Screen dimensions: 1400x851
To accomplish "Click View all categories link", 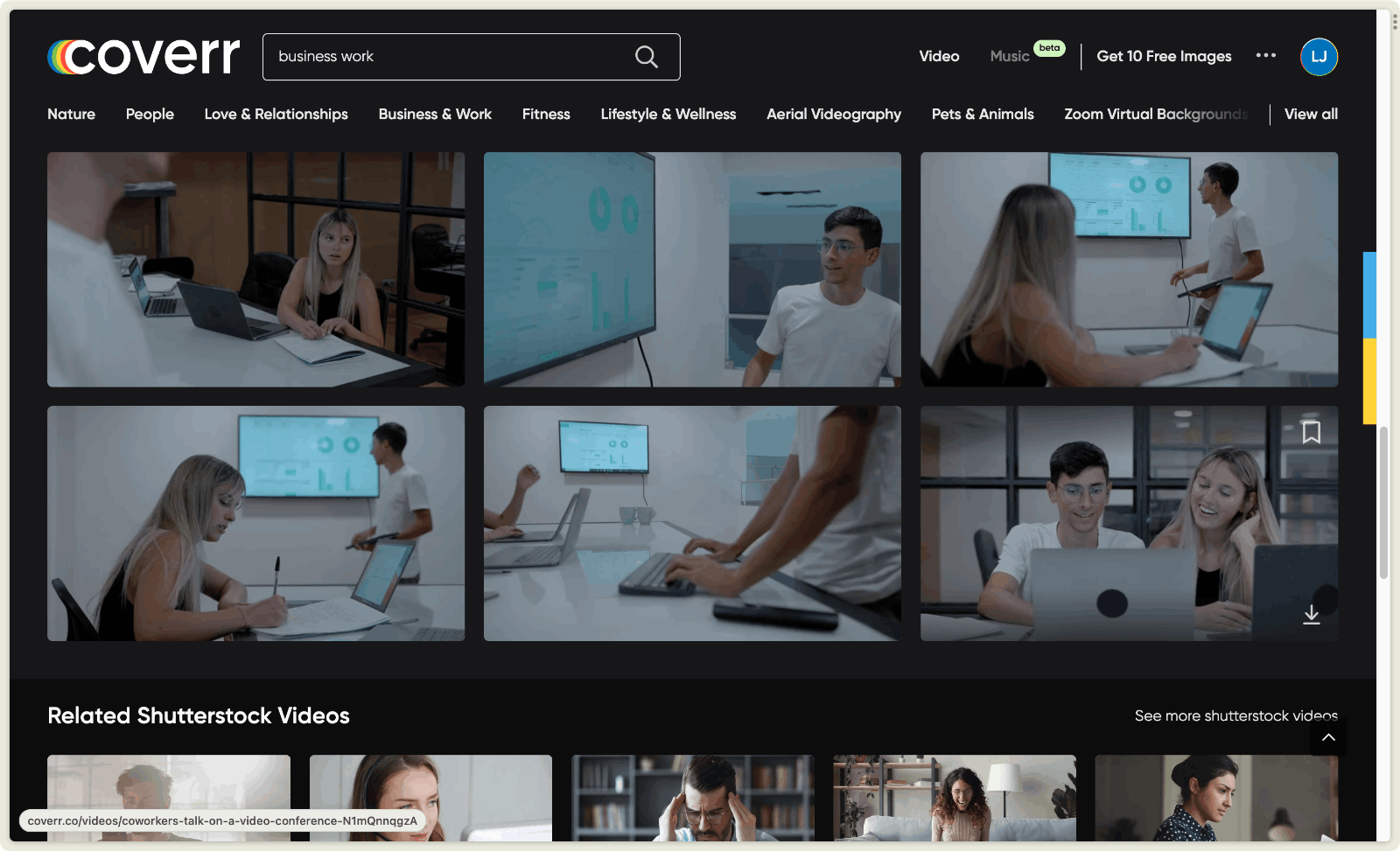I will coord(1311,115).
